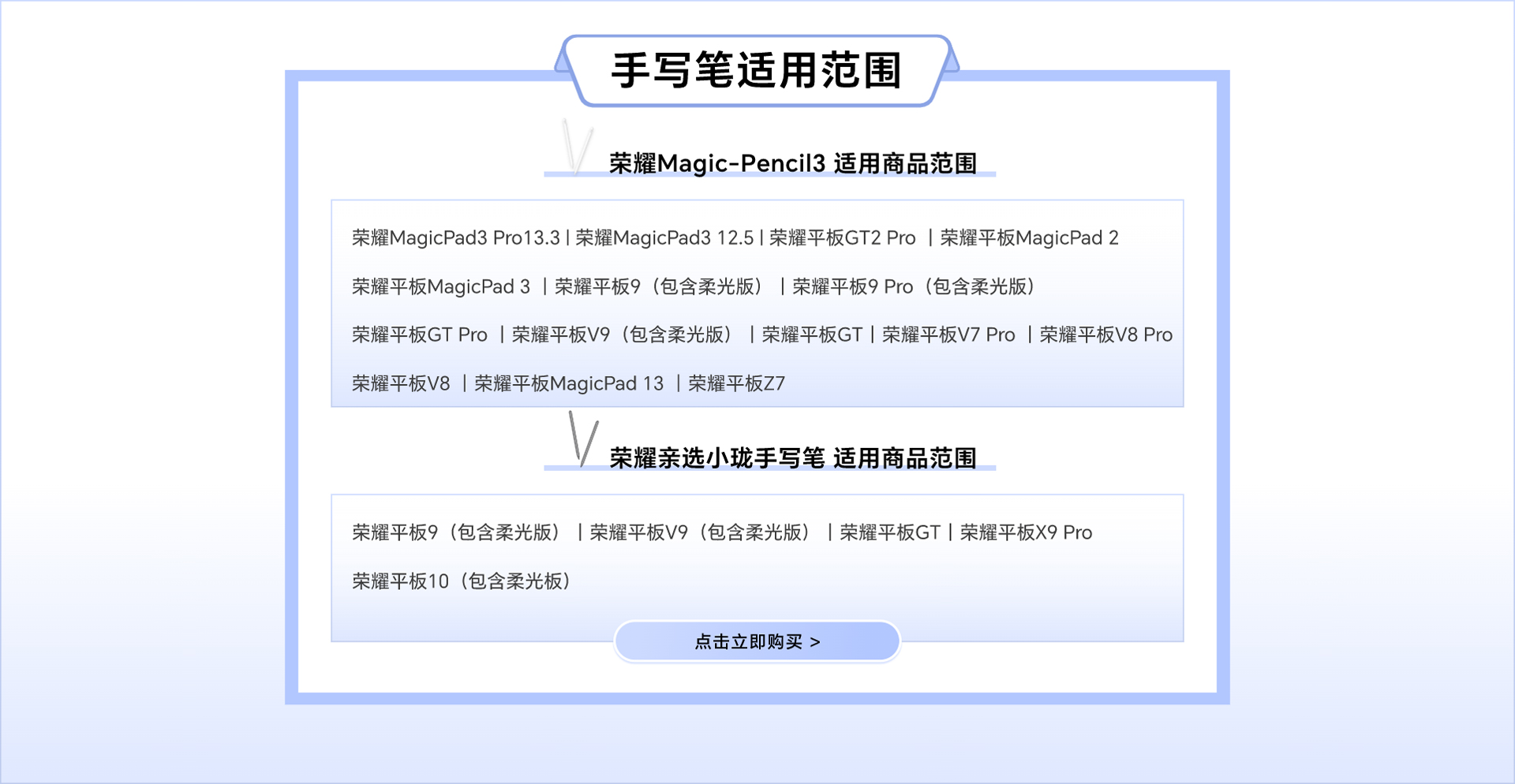Screen dimensions: 1515x784
Task: Click the 手写笔适用范围 title banner
Action: tap(757, 71)
